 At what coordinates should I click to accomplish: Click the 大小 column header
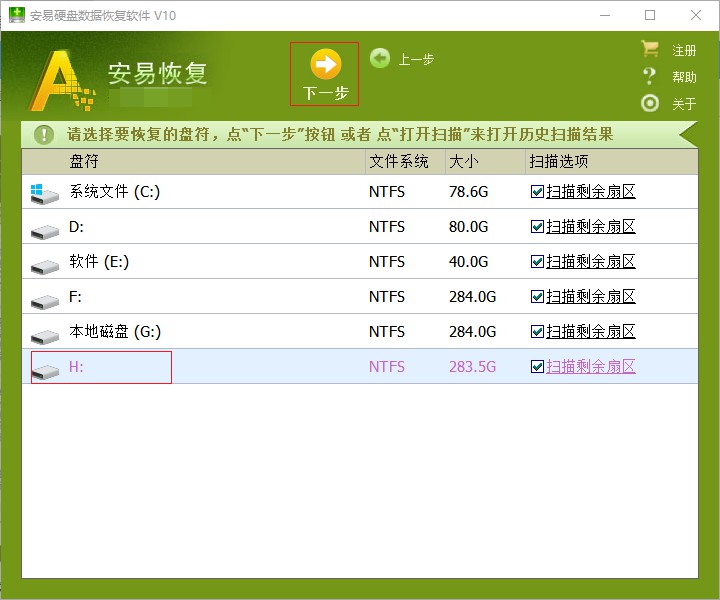[x=464, y=161]
